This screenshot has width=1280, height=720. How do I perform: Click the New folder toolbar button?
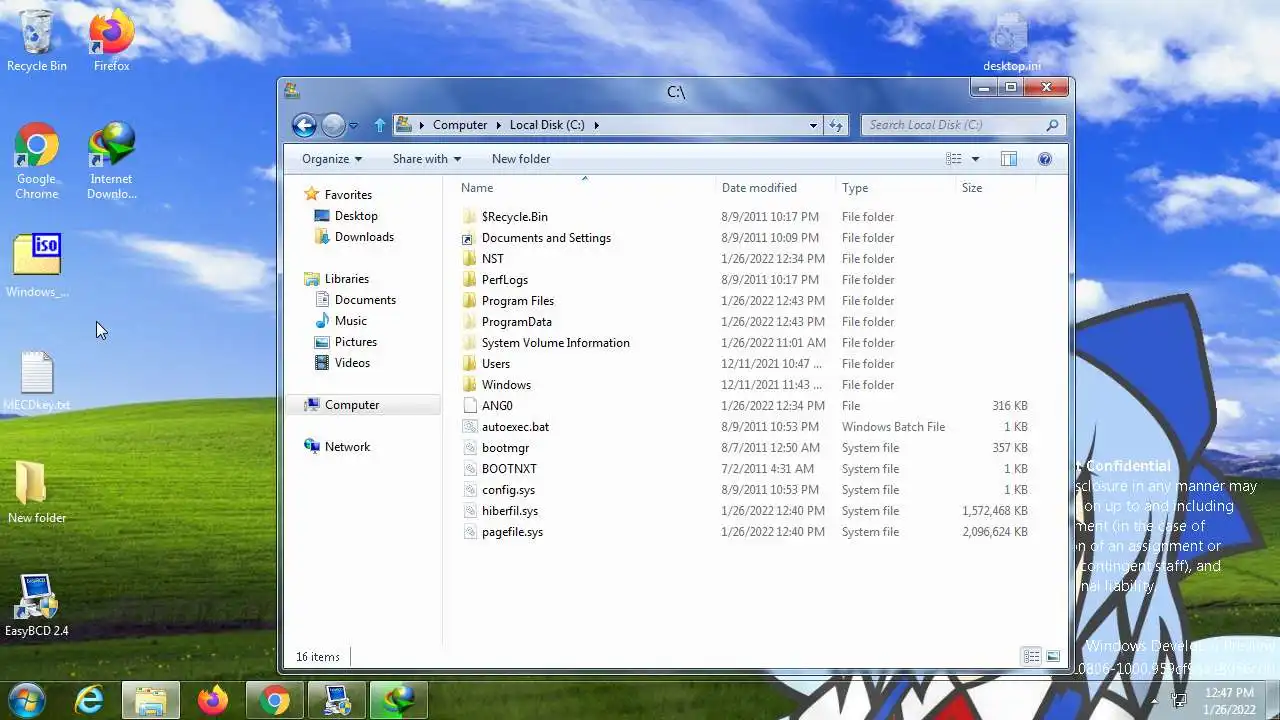click(521, 159)
